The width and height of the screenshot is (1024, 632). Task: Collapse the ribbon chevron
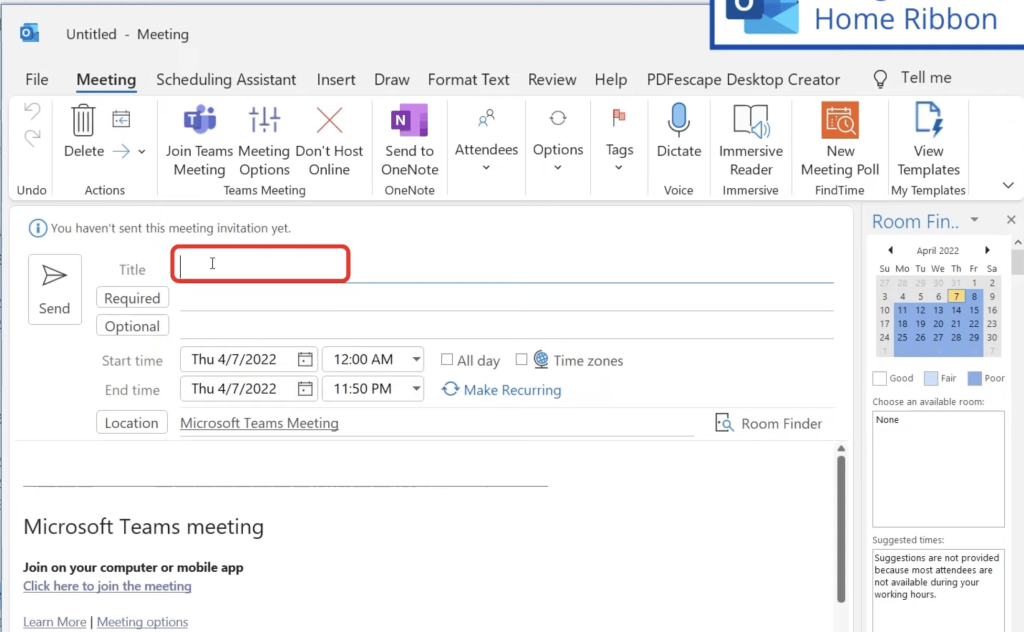point(1008,185)
